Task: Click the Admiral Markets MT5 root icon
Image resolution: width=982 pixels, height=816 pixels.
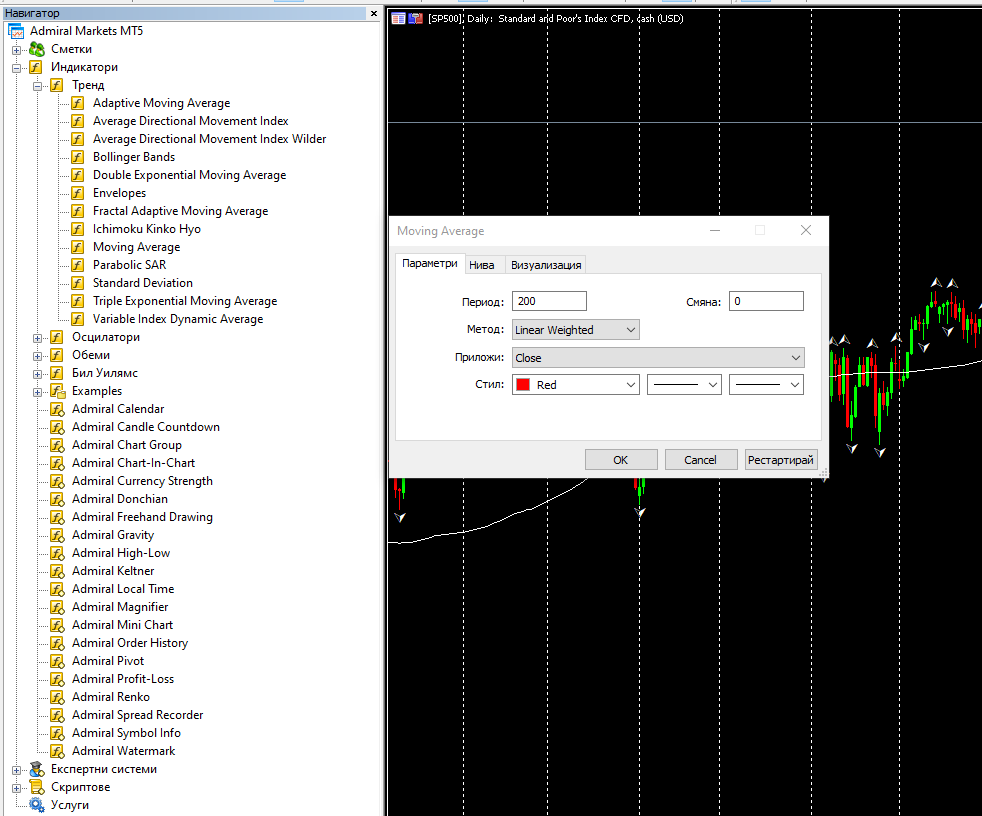Action: pos(16,31)
